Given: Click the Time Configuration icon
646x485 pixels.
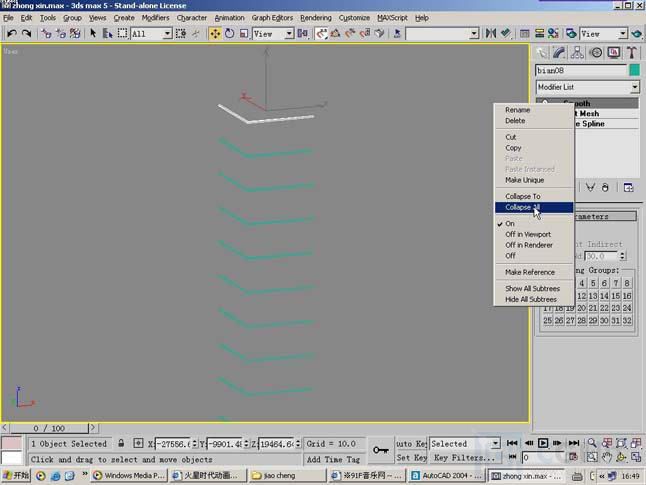Looking at the screenshot, I should click(x=573, y=457).
